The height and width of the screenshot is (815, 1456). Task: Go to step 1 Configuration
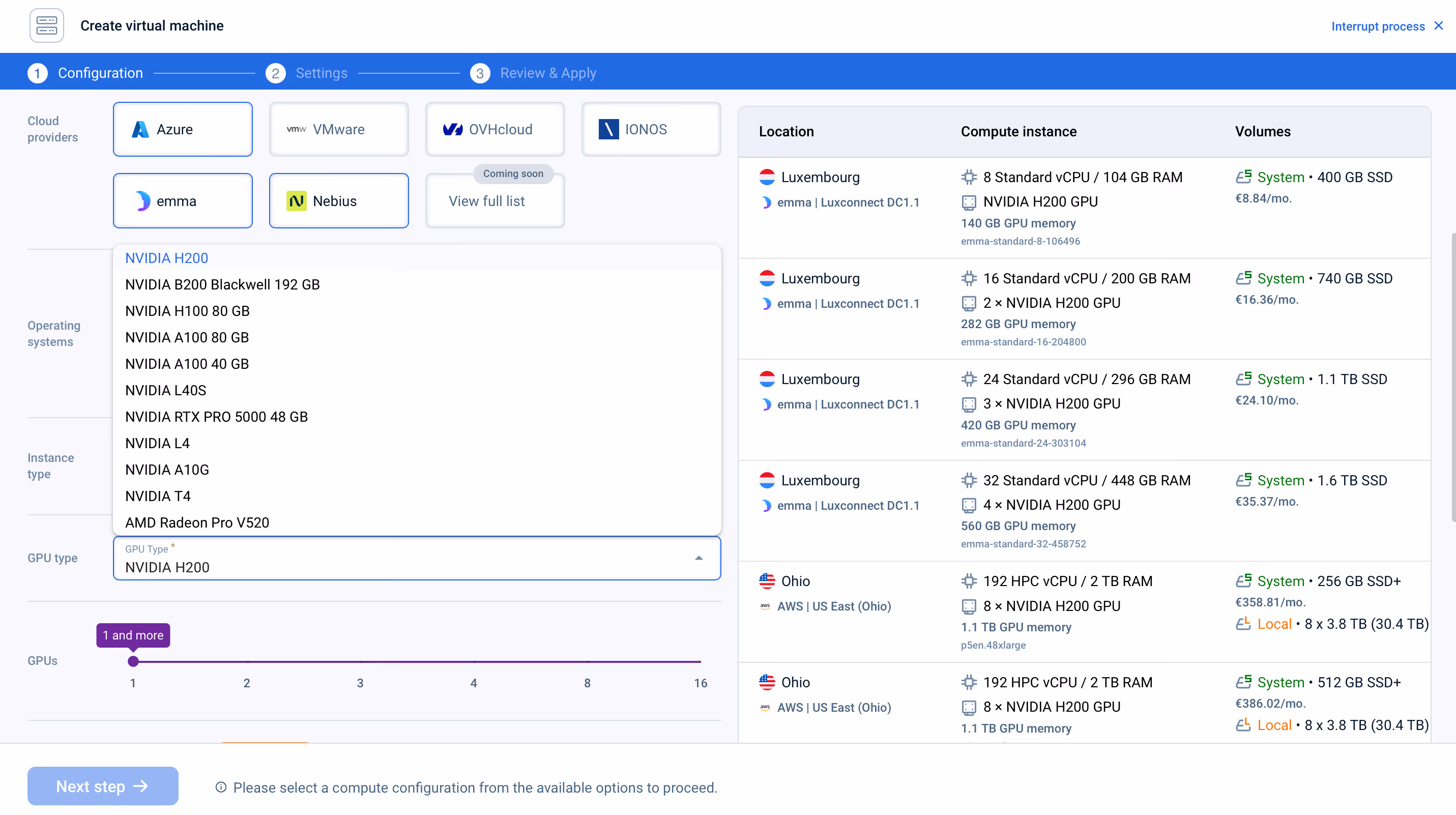pos(85,73)
